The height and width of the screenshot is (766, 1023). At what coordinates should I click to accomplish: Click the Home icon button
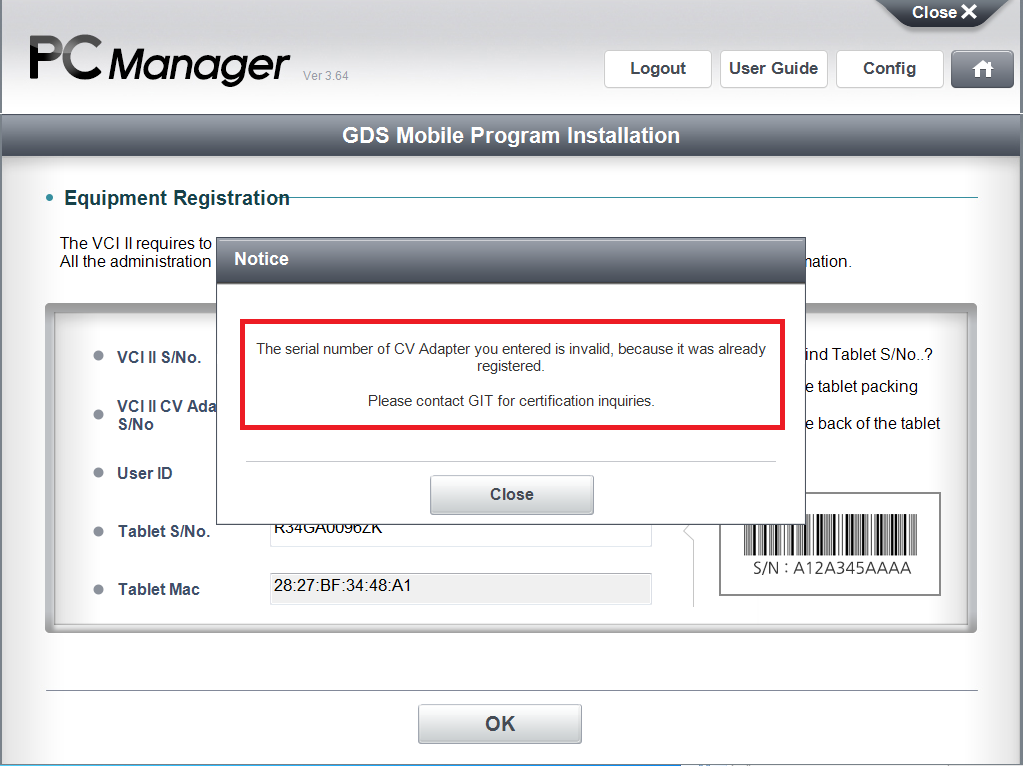(x=982, y=69)
